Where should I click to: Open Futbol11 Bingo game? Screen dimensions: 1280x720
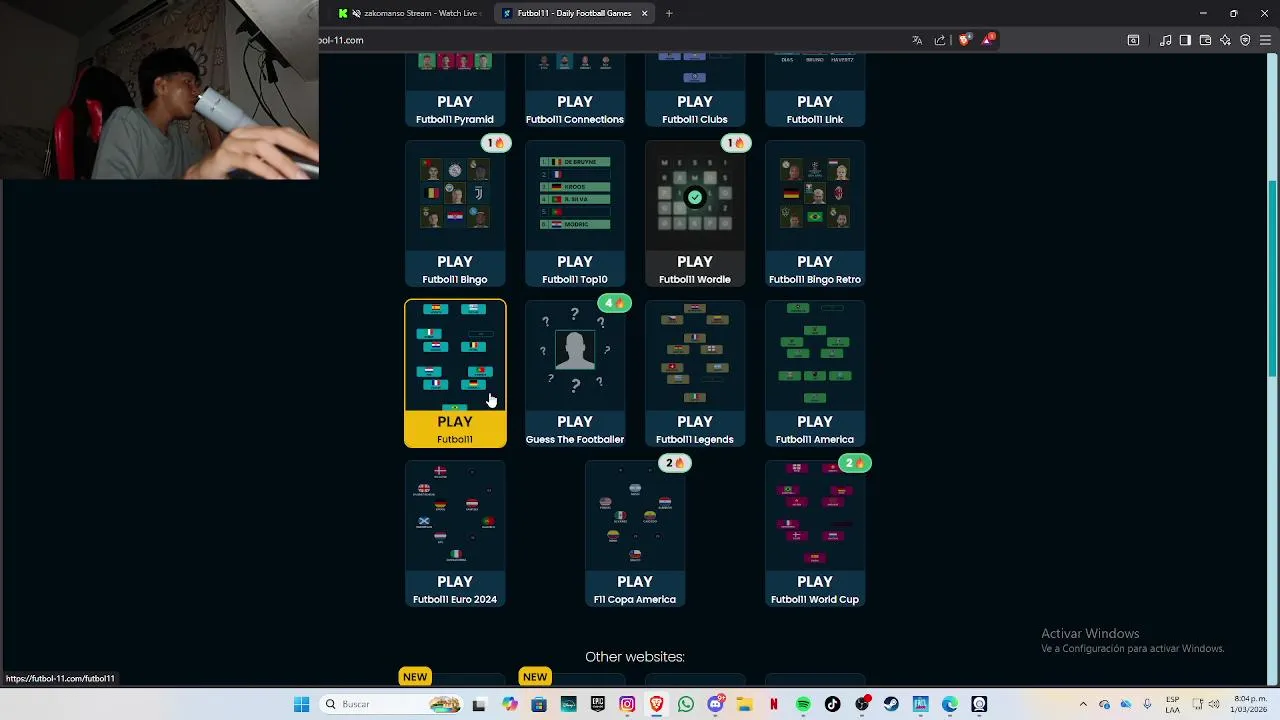pos(455,214)
